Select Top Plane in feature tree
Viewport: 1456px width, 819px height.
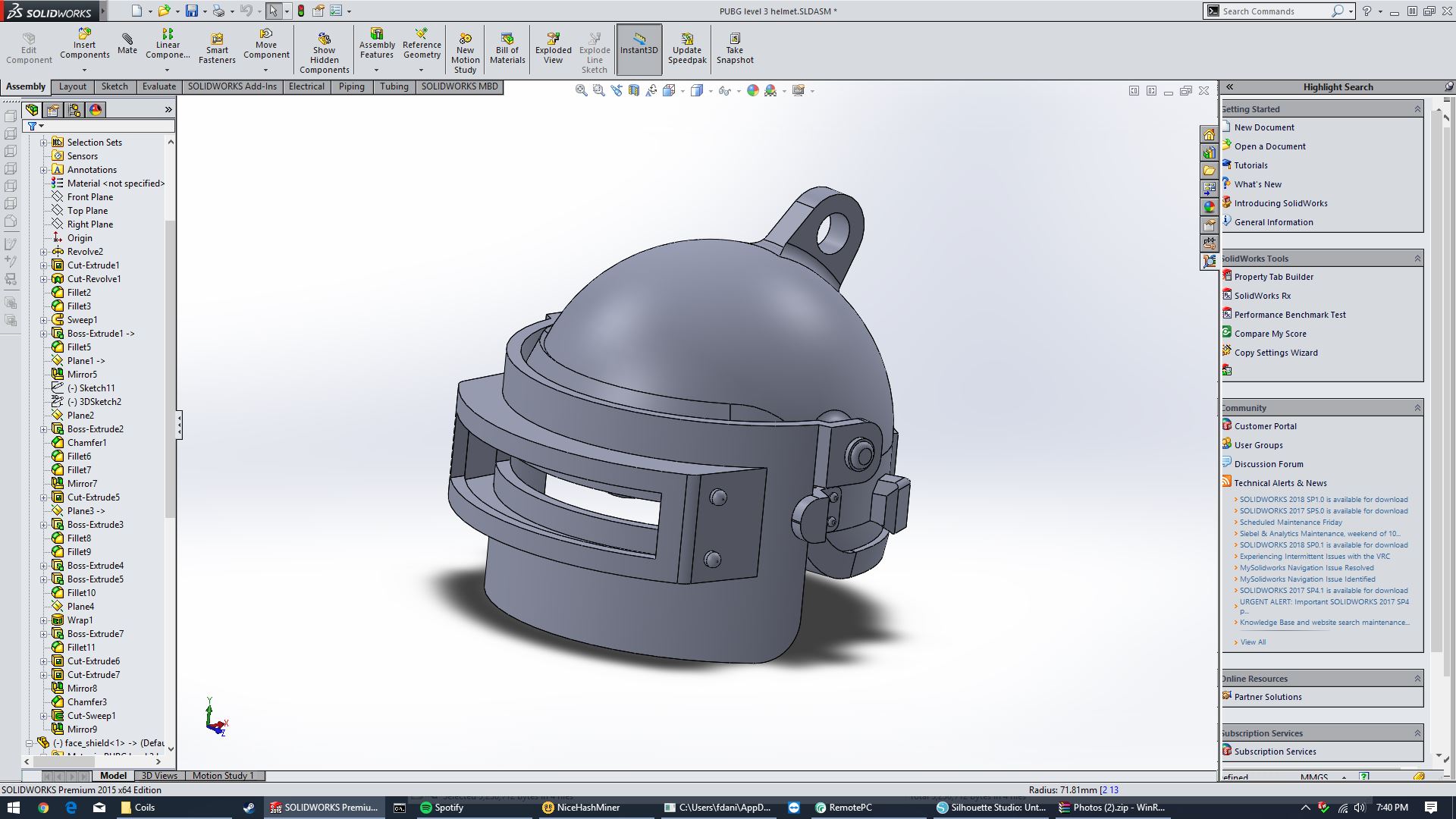click(87, 211)
